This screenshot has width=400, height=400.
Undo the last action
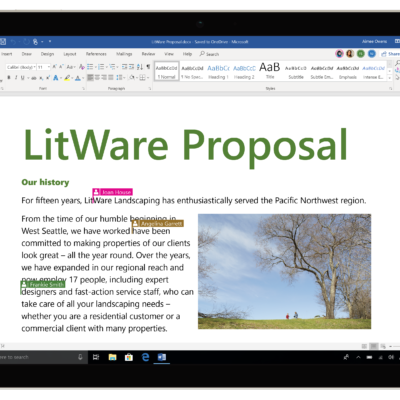point(14,42)
